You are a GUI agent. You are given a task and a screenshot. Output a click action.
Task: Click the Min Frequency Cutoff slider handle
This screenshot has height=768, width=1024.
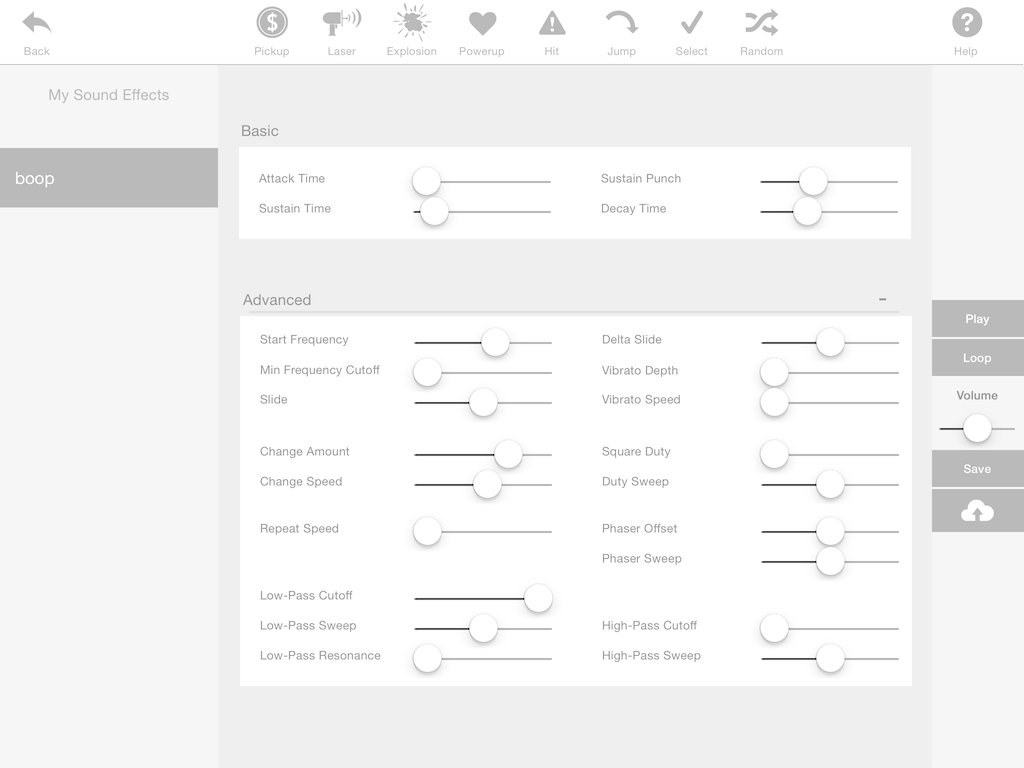tap(427, 372)
